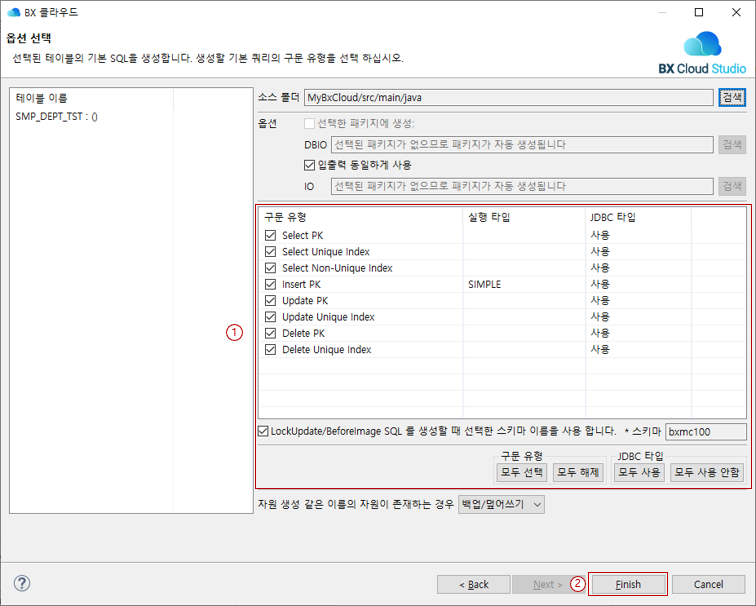
Task: Select SMP_DEPT_TST table entry
Action: pos(56,117)
